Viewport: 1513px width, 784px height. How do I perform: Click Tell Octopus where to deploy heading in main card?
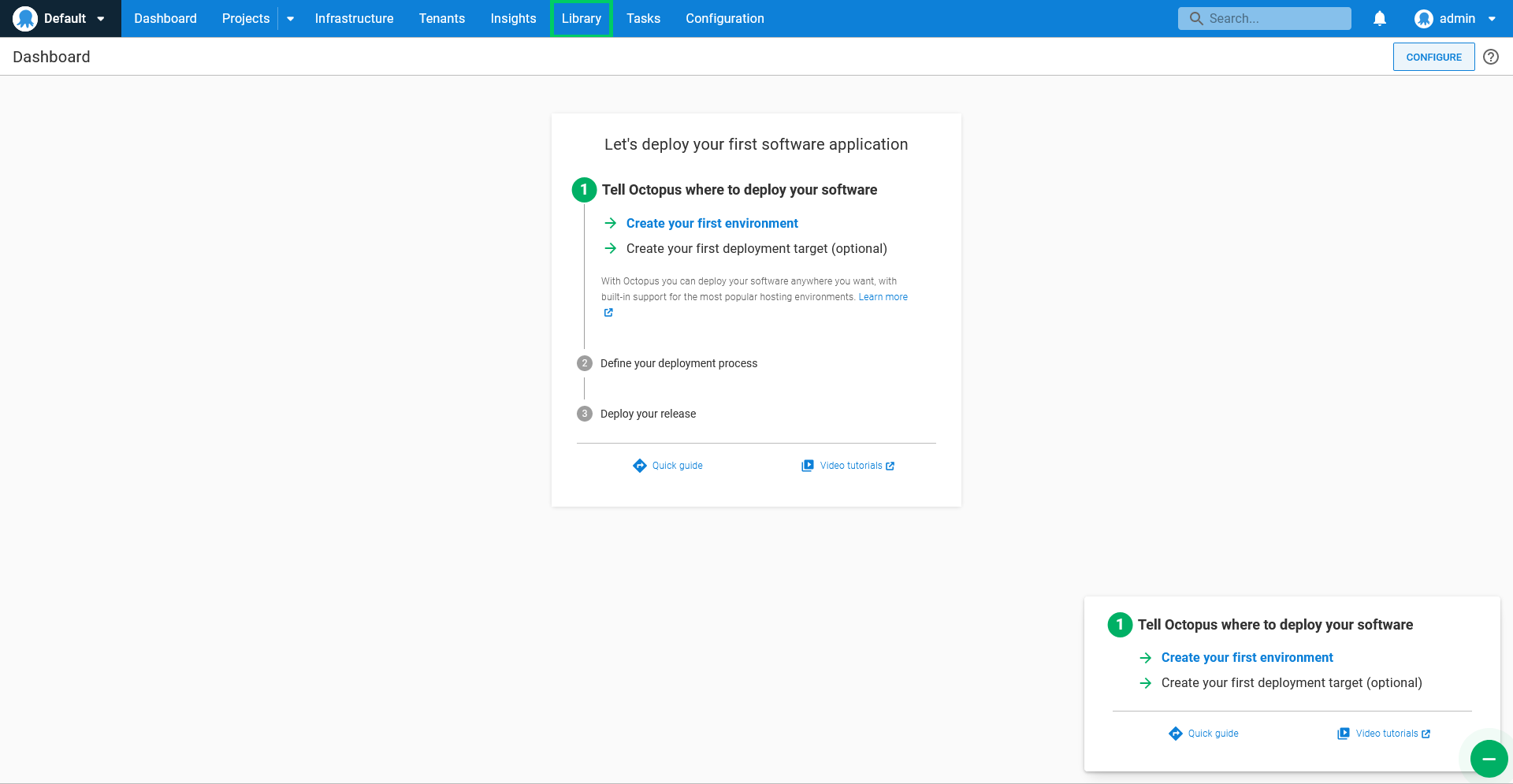[740, 189]
